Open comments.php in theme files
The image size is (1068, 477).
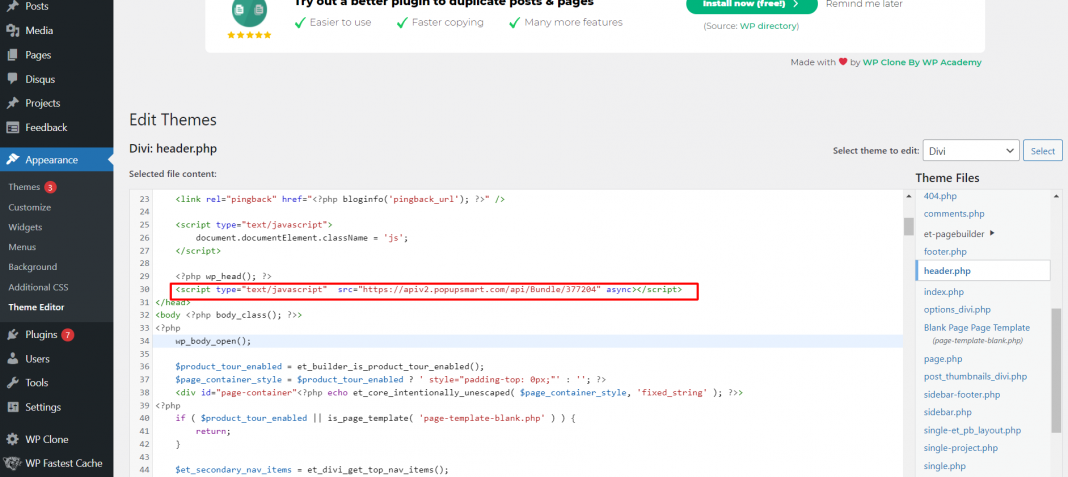[x=954, y=214]
